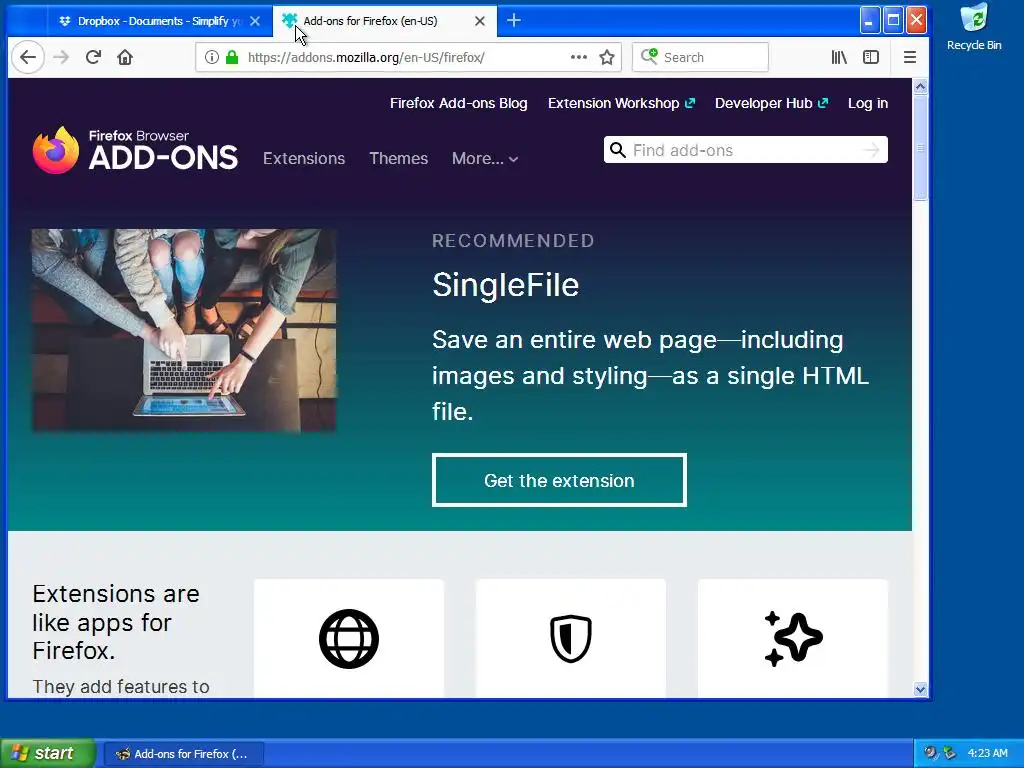The image size is (1024, 768).
Task: Click the magnifier in Find add-ons
Action: (x=617, y=150)
